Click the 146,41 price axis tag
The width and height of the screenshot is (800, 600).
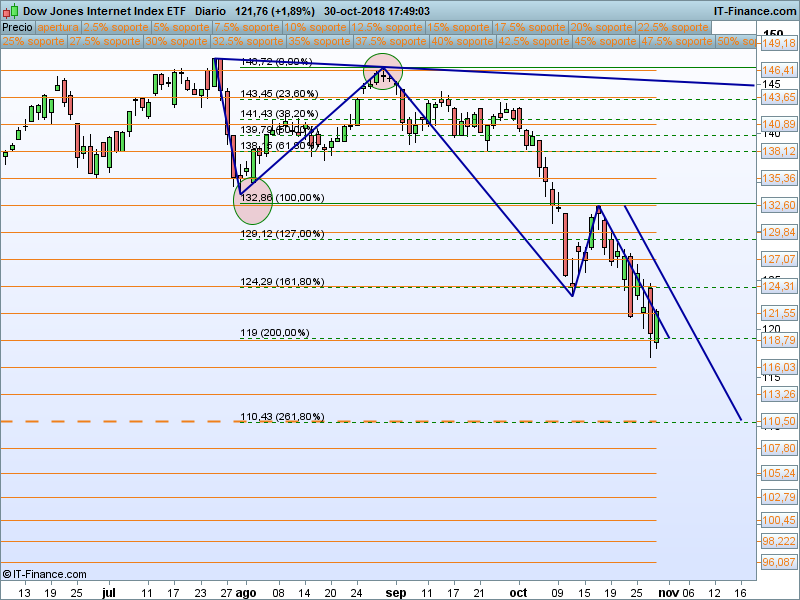[779, 70]
